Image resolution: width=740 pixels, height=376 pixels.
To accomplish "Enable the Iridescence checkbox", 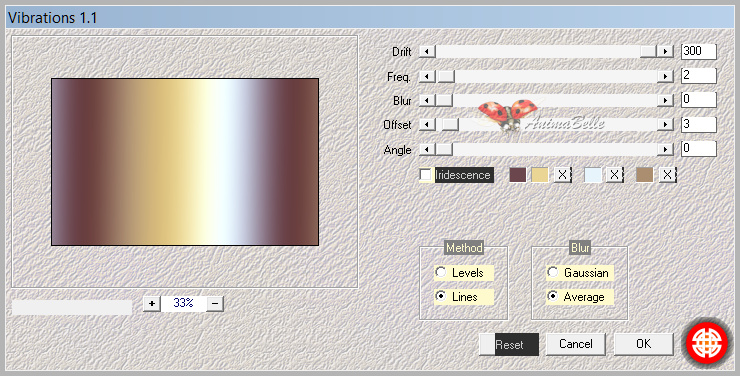I will coord(426,175).
